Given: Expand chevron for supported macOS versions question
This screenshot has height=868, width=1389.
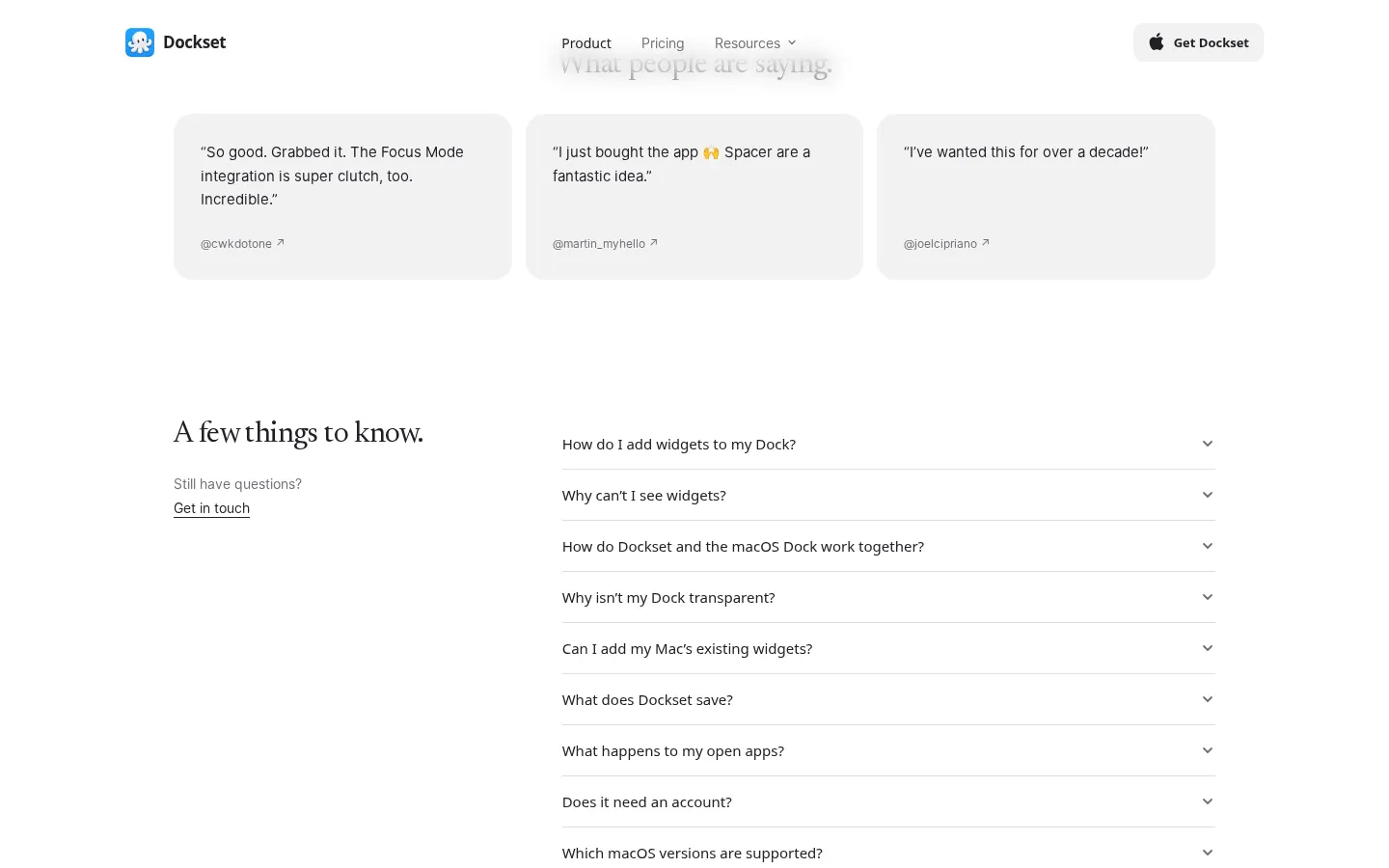Looking at the screenshot, I should (x=1208, y=853).
